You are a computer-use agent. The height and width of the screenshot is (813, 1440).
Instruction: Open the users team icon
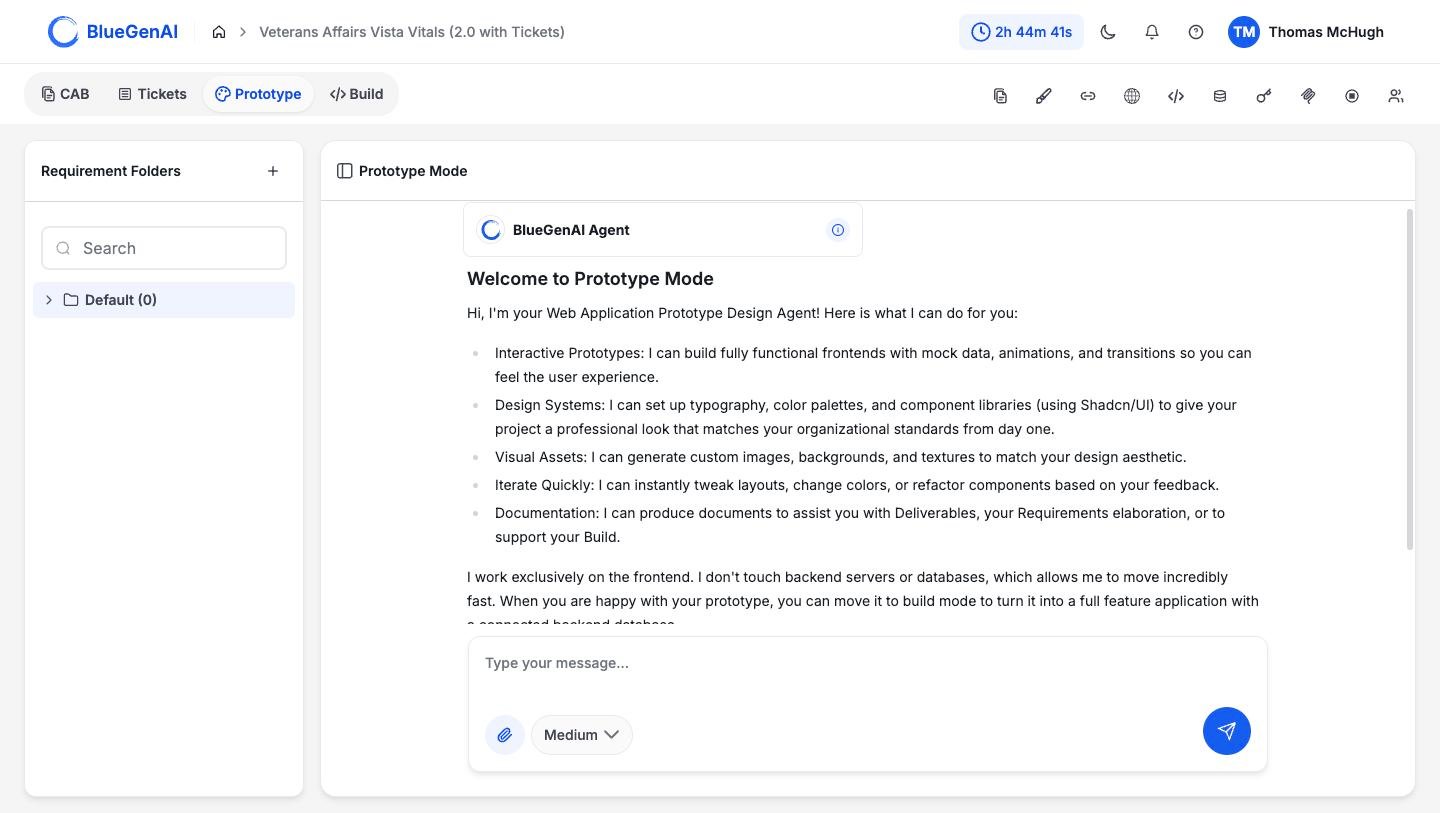tap(1396, 96)
